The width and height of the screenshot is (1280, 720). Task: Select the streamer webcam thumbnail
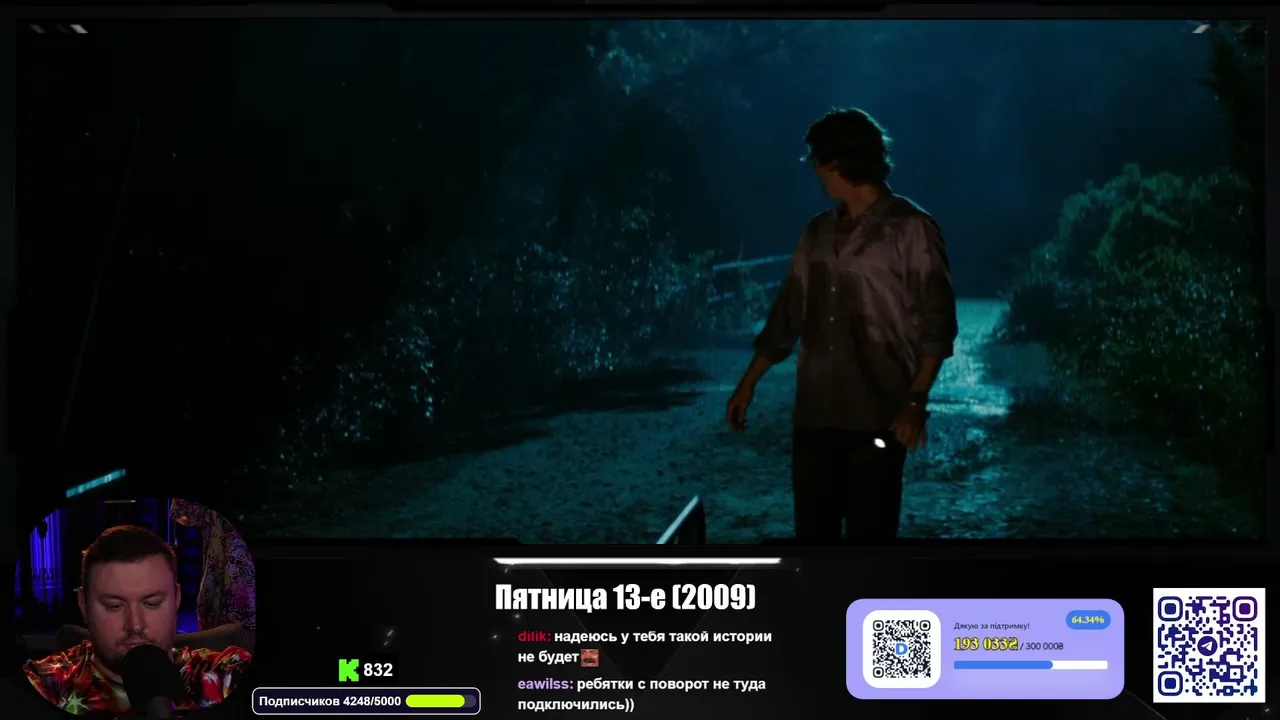(134, 606)
